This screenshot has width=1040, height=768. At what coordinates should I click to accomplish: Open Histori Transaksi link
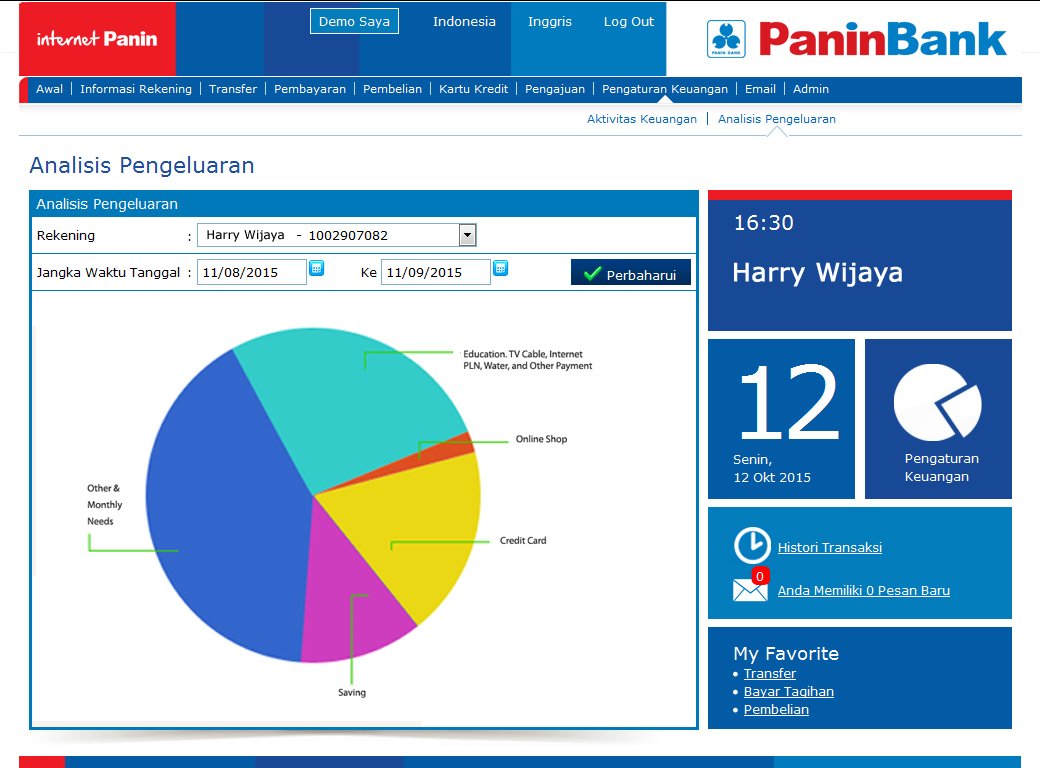point(830,547)
